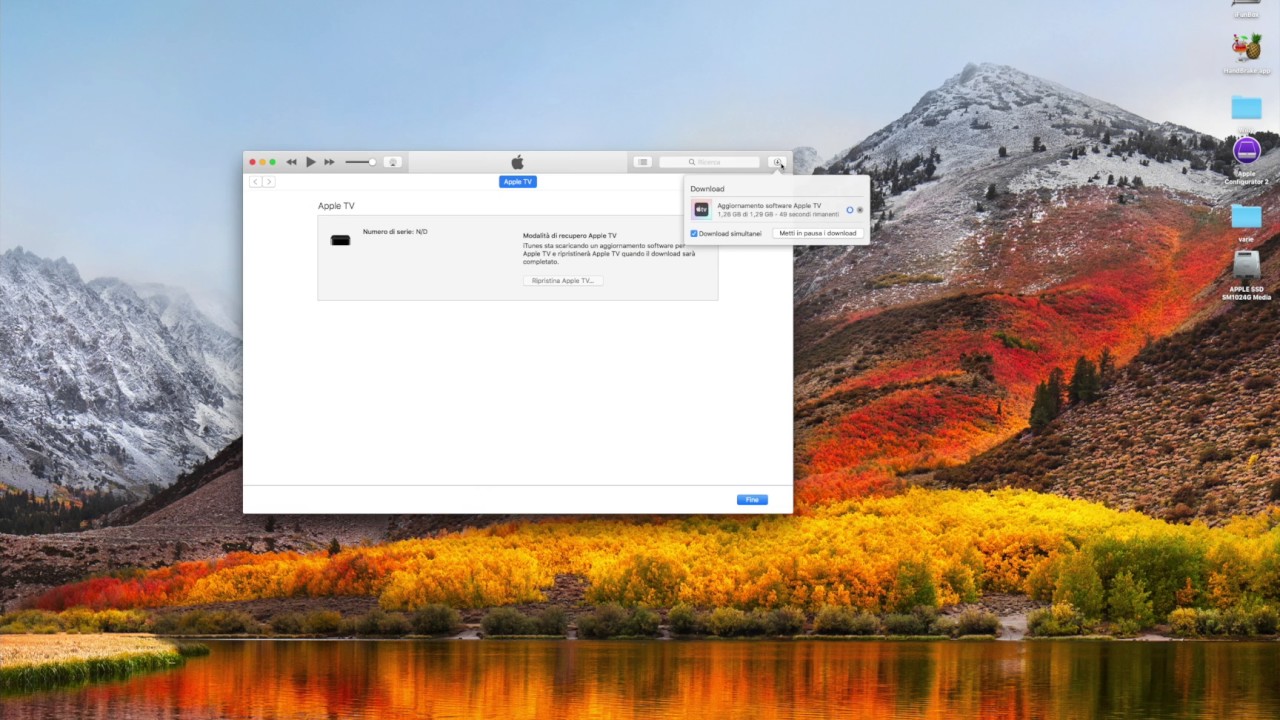
Task: Click the Aggiornamento software Apple TV title
Action: pyautogui.click(x=769, y=205)
